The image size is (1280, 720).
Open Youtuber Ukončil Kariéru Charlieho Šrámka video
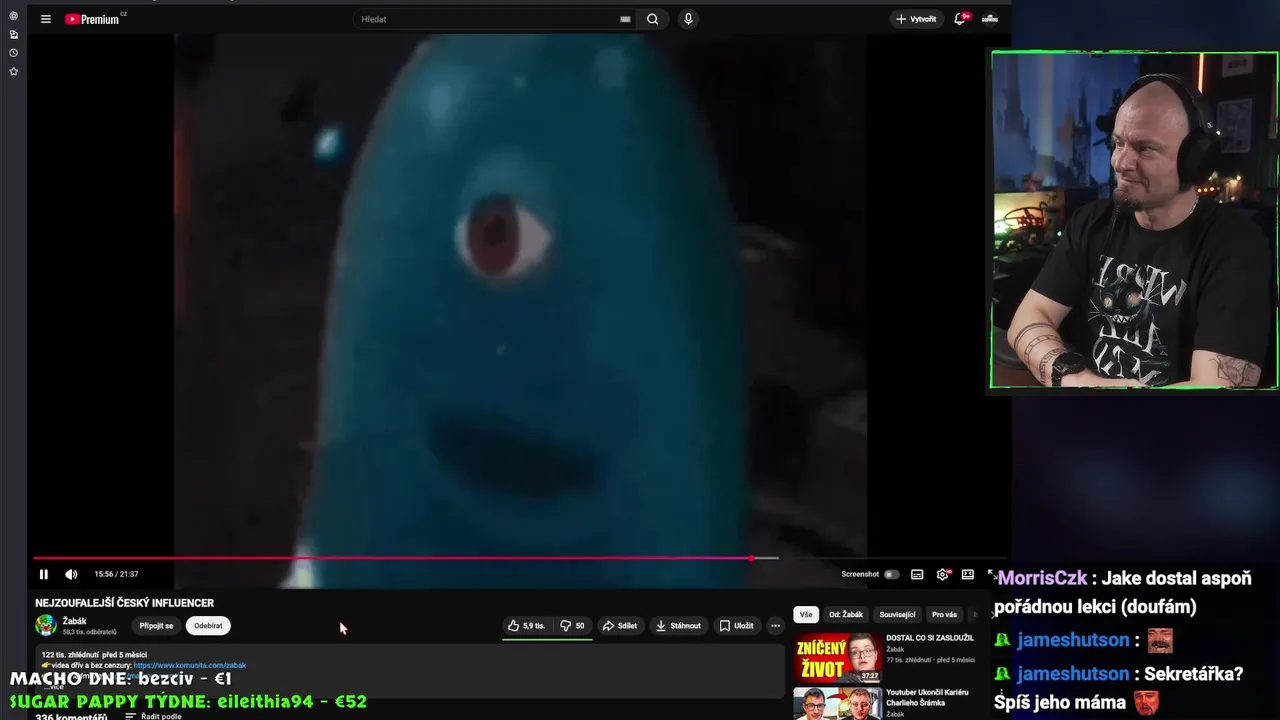pos(927,697)
